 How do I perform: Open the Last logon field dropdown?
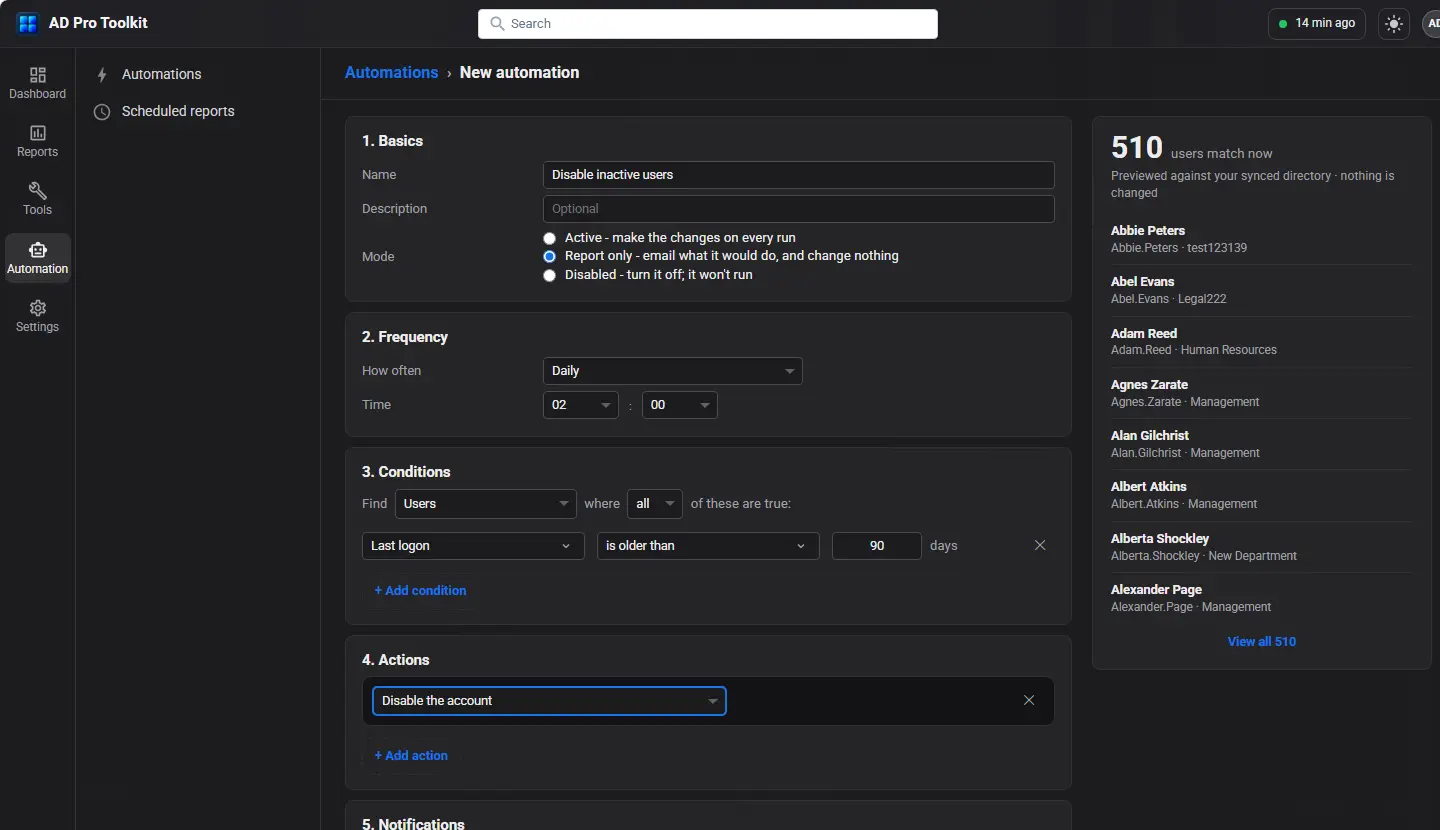pyautogui.click(x=473, y=546)
